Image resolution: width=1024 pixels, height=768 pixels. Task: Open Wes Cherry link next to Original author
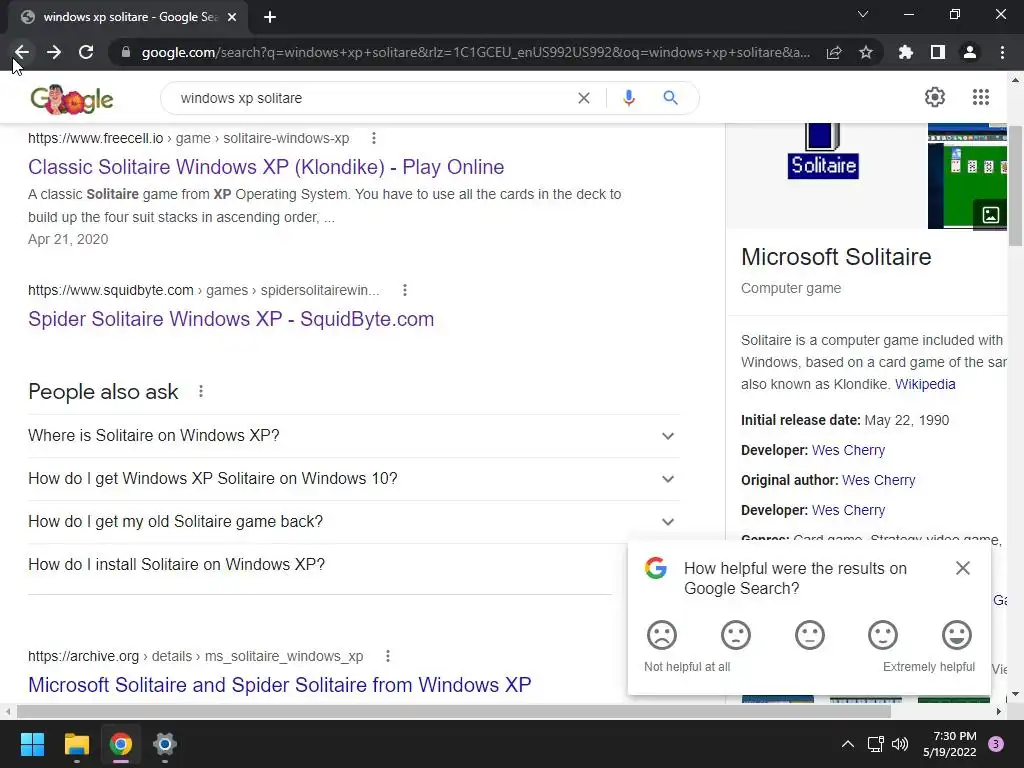pos(878,480)
